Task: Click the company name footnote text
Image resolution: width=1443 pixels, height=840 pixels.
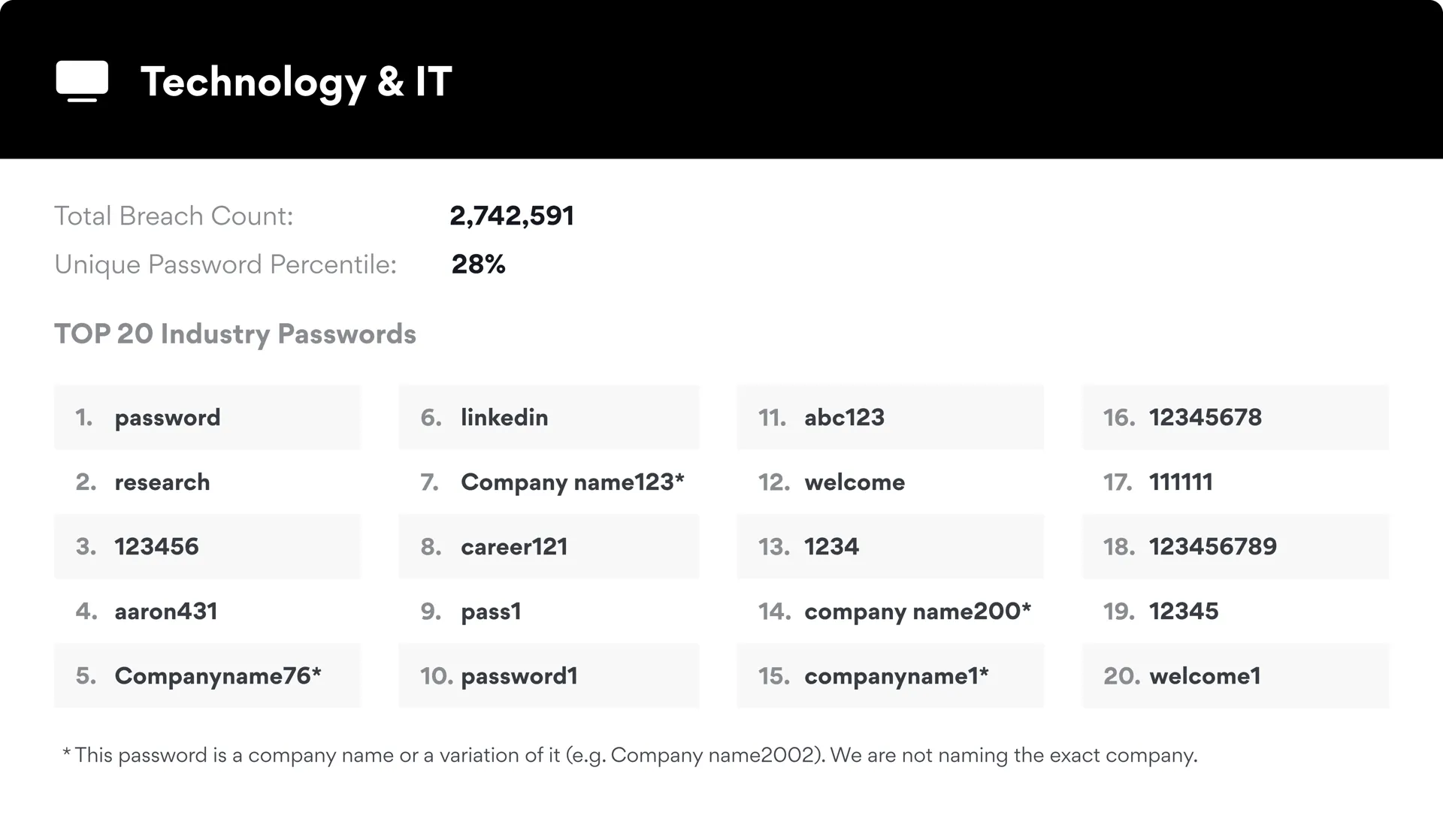Action: pyautogui.click(x=630, y=755)
